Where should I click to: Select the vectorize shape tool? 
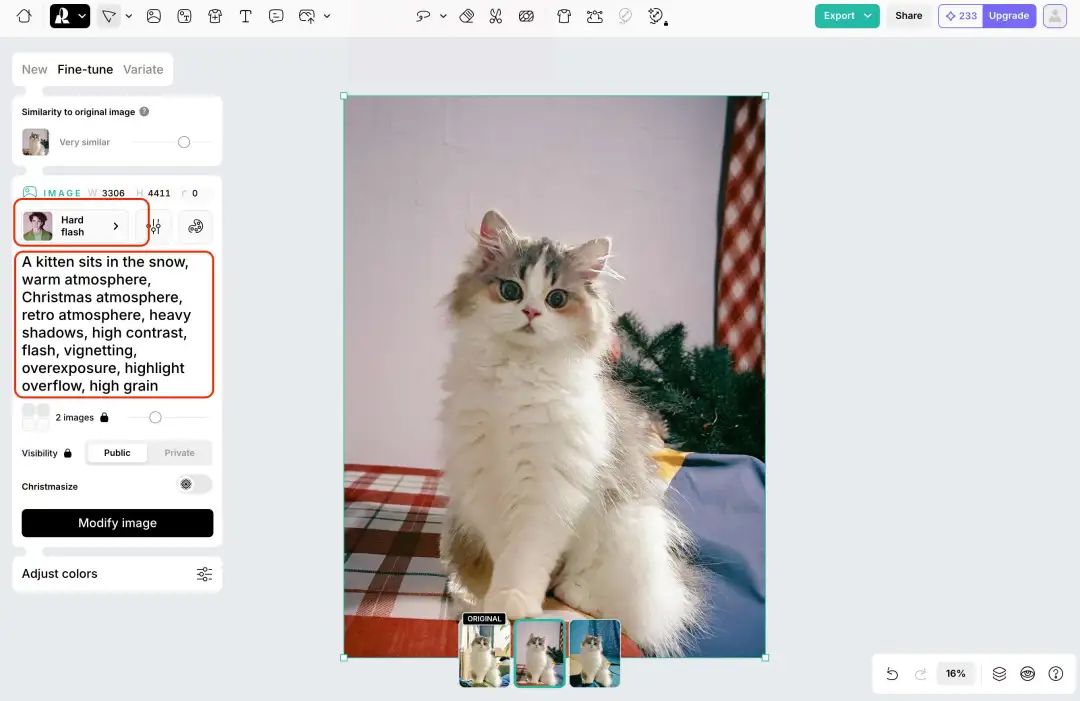(594, 16)
